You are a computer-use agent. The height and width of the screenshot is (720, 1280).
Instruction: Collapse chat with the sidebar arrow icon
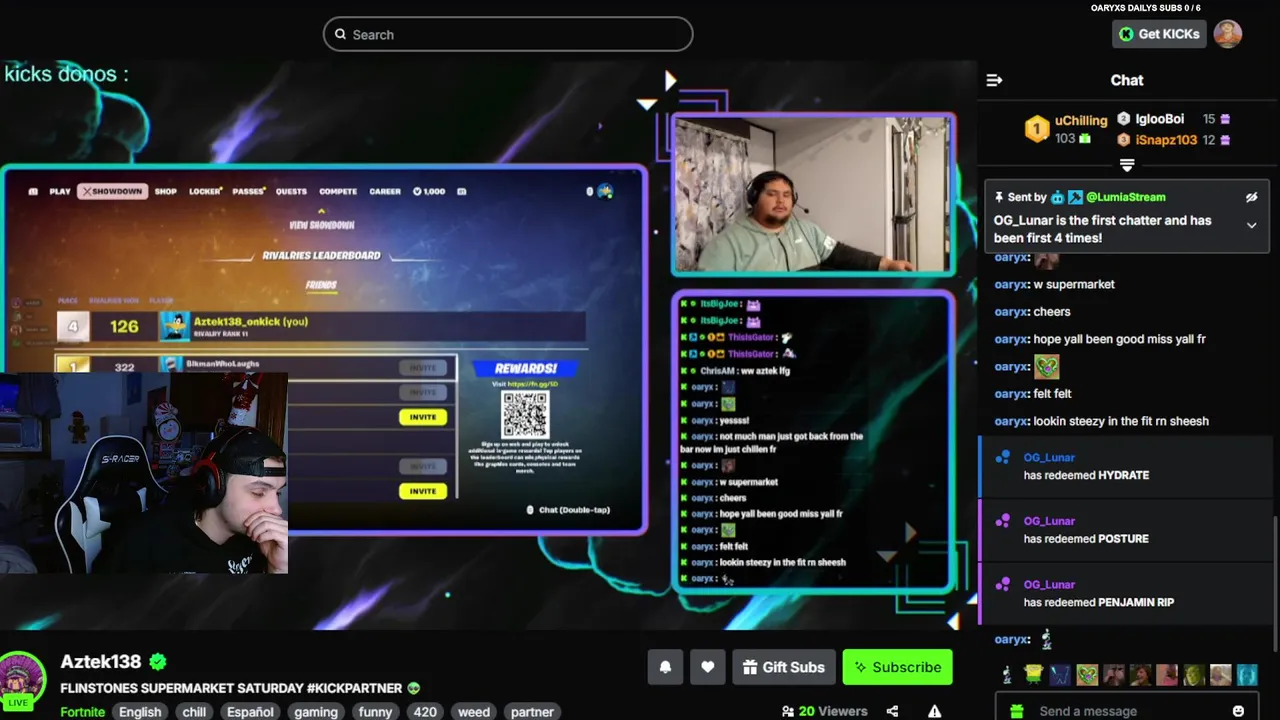pyautogui.click(x=994, y=80)
